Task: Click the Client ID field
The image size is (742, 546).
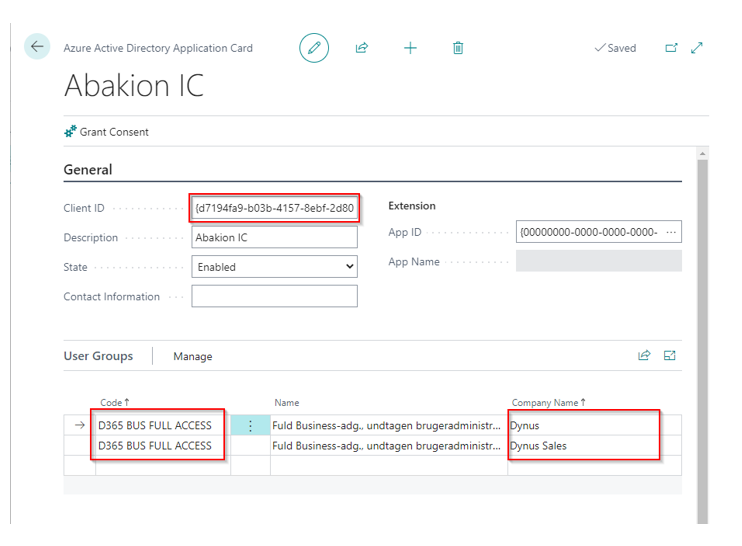Action: 274,208
